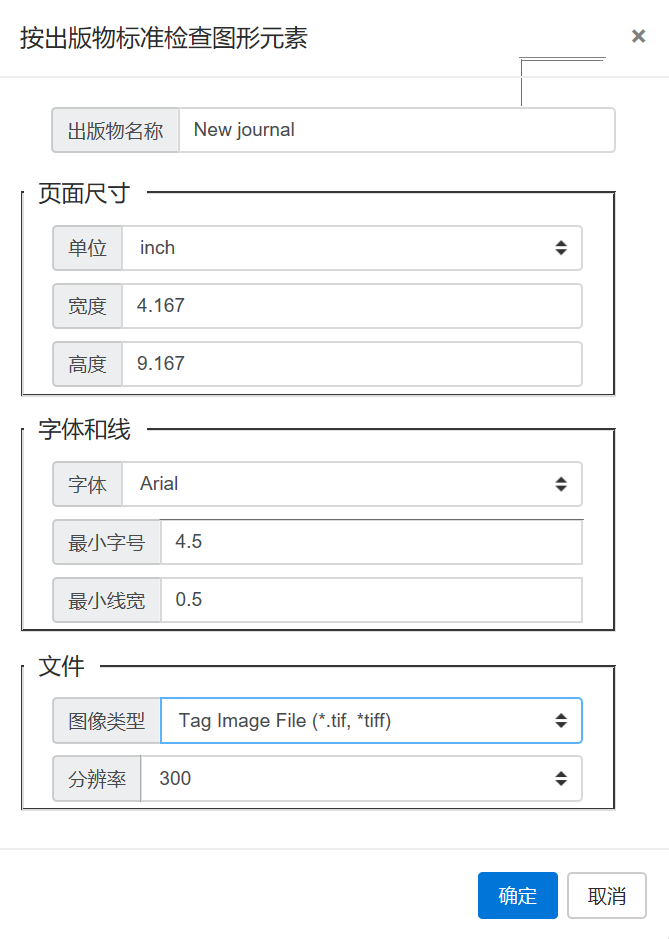The image size is (669, 939).
Task: Click the width field showing 4.167
Action: click(350, 306)
